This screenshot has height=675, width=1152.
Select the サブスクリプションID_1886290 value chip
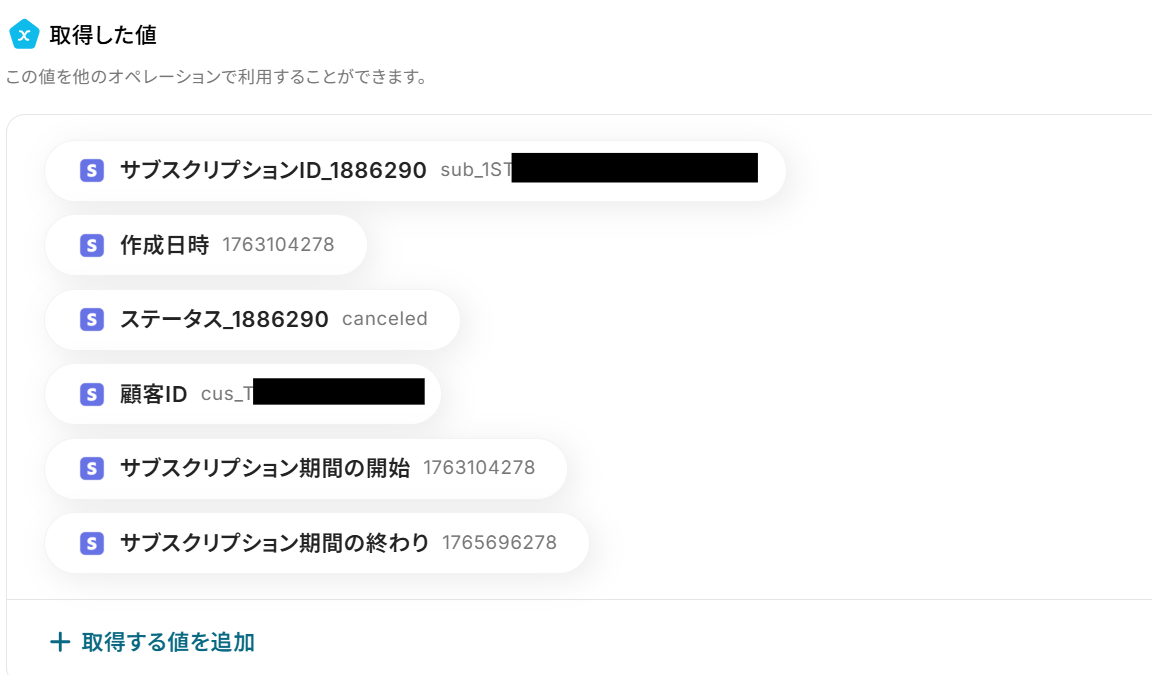414,171
